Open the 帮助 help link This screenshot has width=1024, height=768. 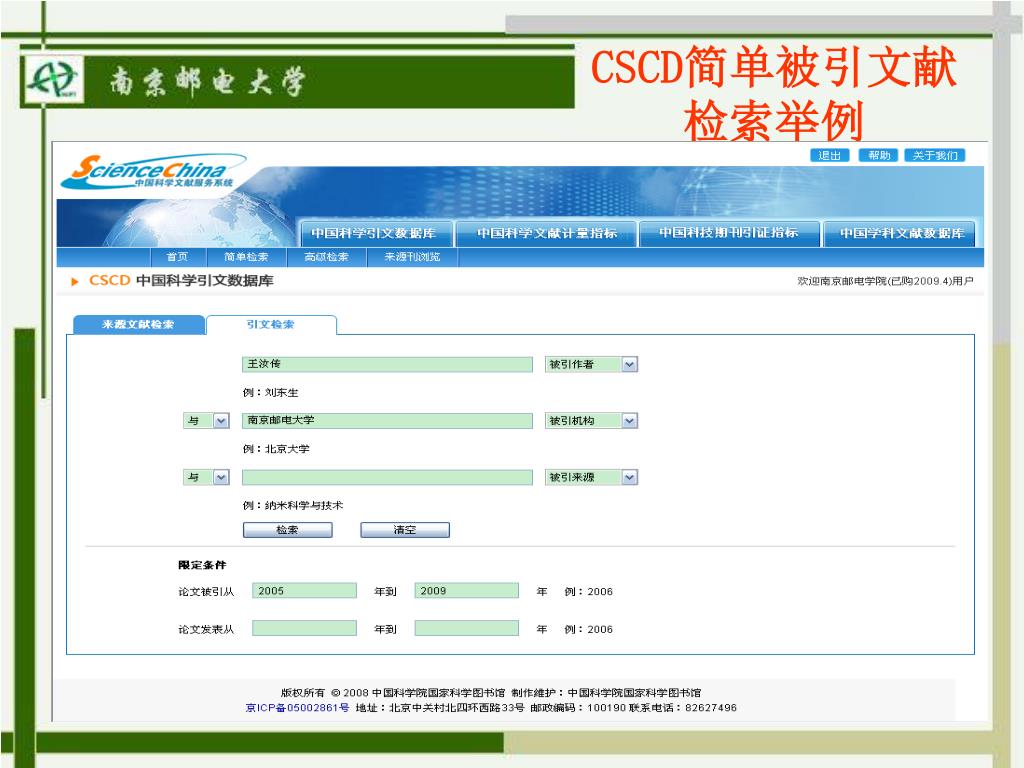(x=879, y=155)
